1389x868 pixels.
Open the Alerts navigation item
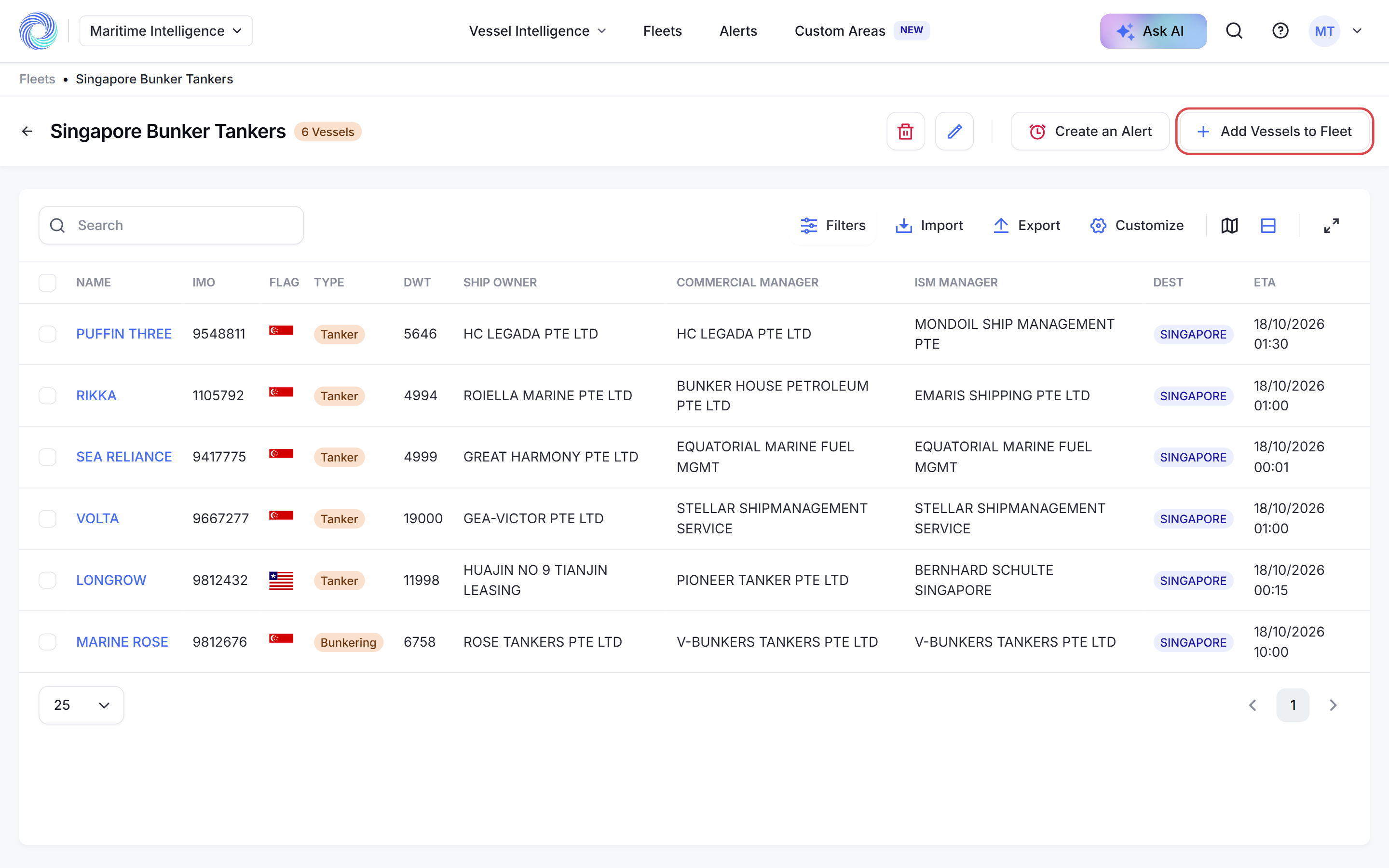[738, 31]
